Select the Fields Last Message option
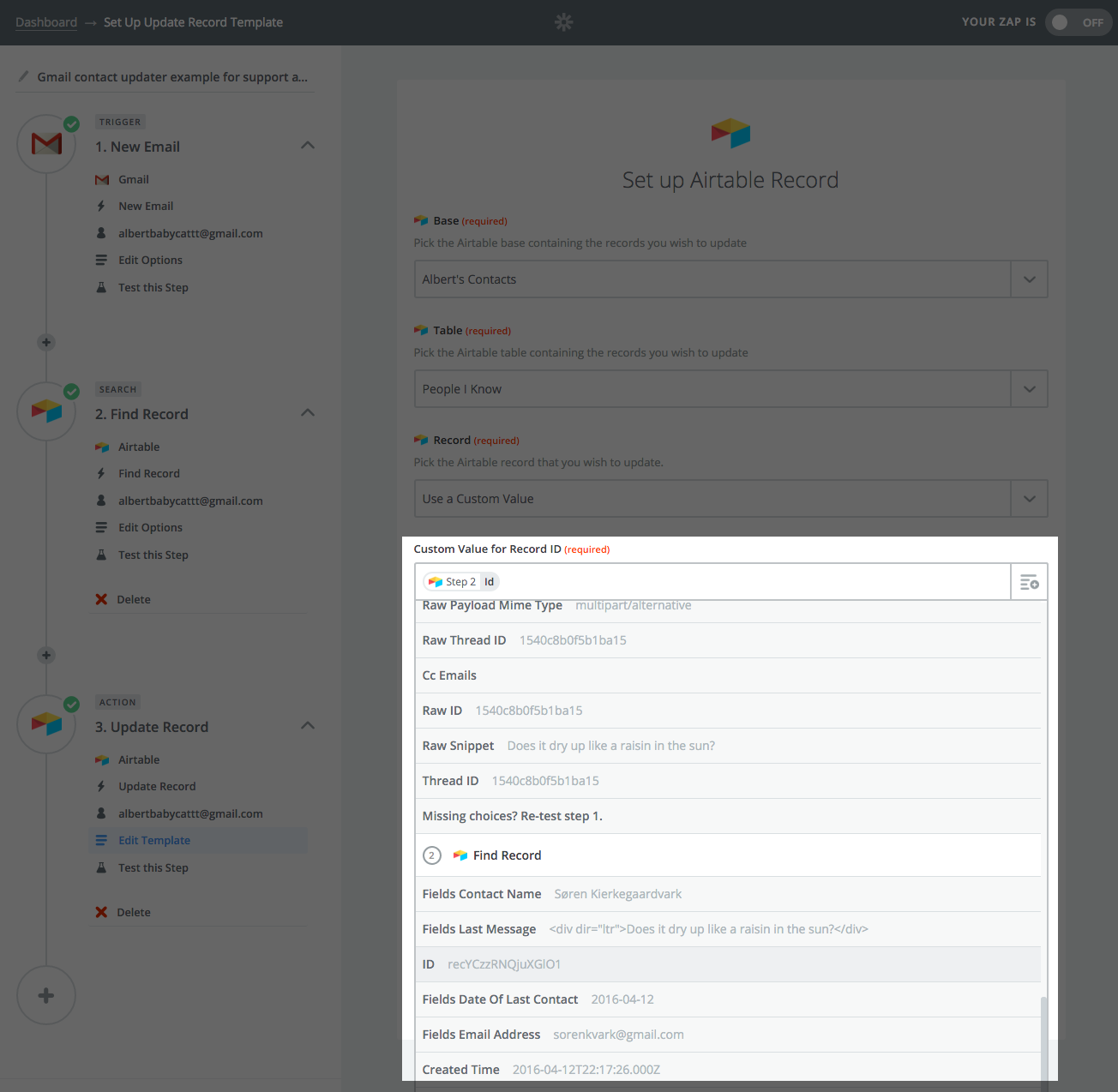 click(x=728, y=929)
